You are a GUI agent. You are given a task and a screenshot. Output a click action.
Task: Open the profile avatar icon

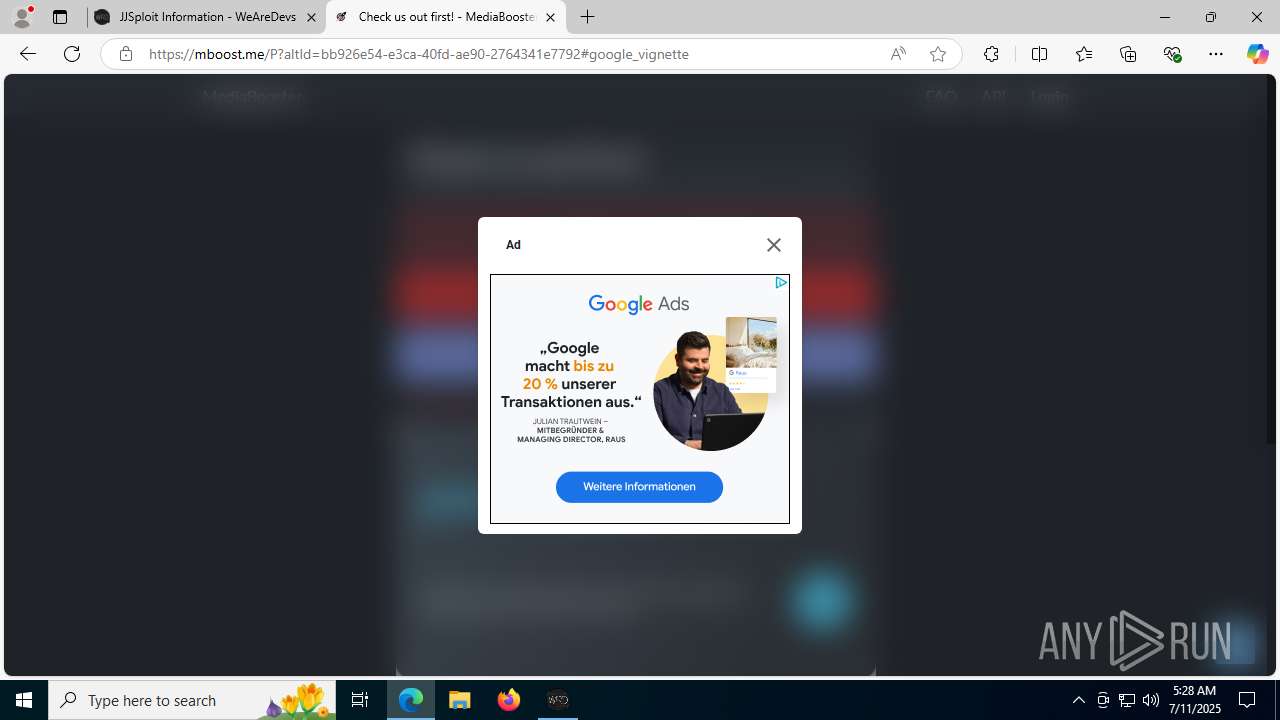click(x=22, y=17)
